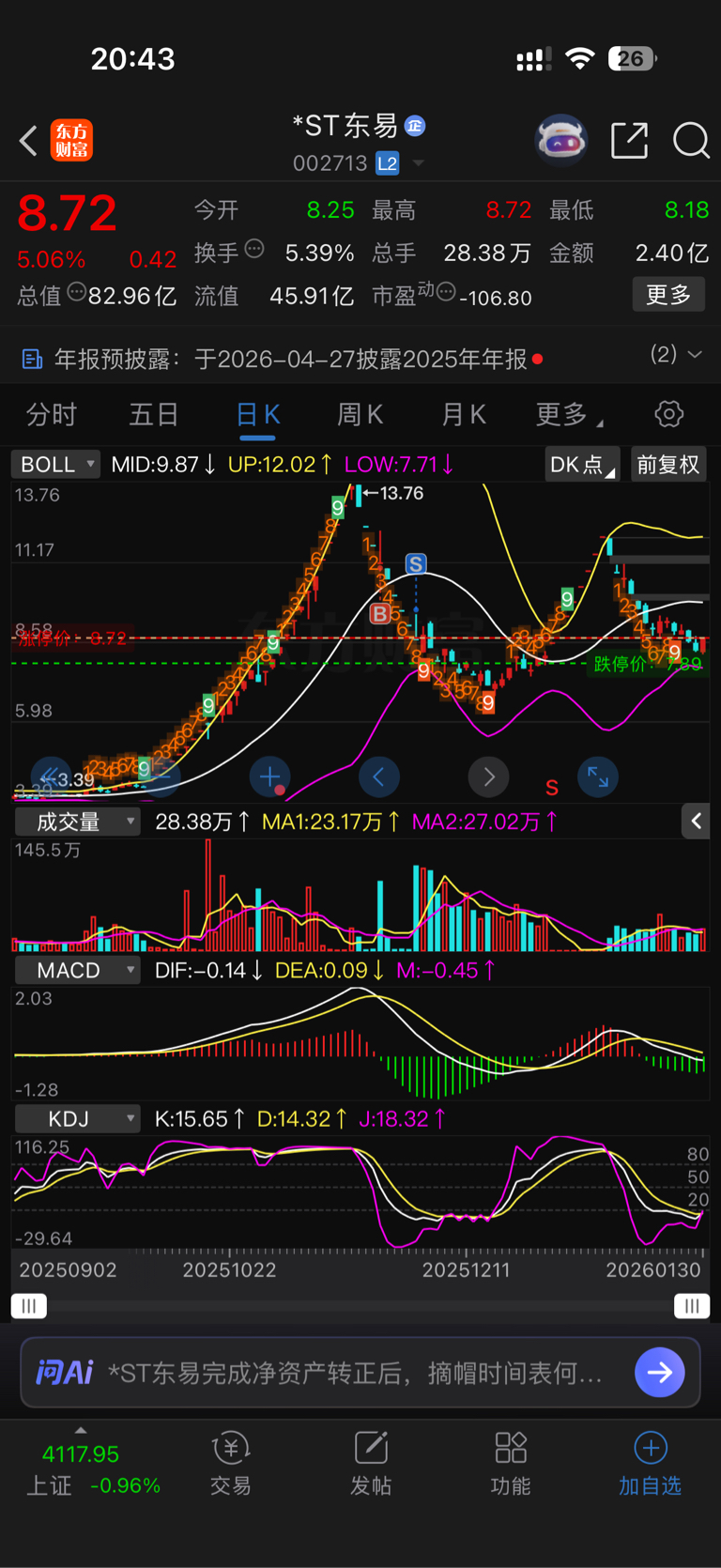Grab the left range slider handle

point(29,1306)
